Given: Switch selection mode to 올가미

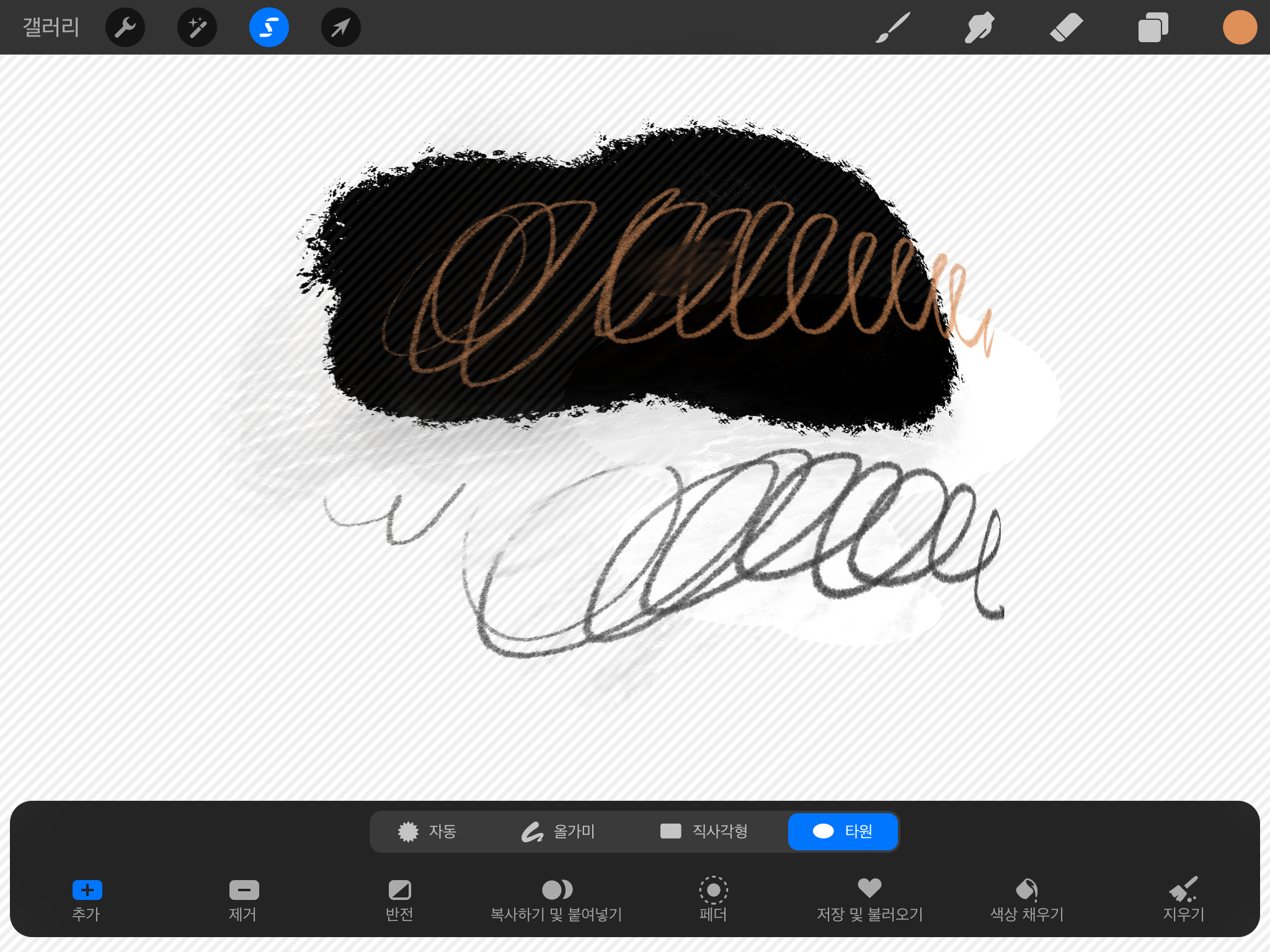Looking at the screenshot, I should tap(558, 831).
